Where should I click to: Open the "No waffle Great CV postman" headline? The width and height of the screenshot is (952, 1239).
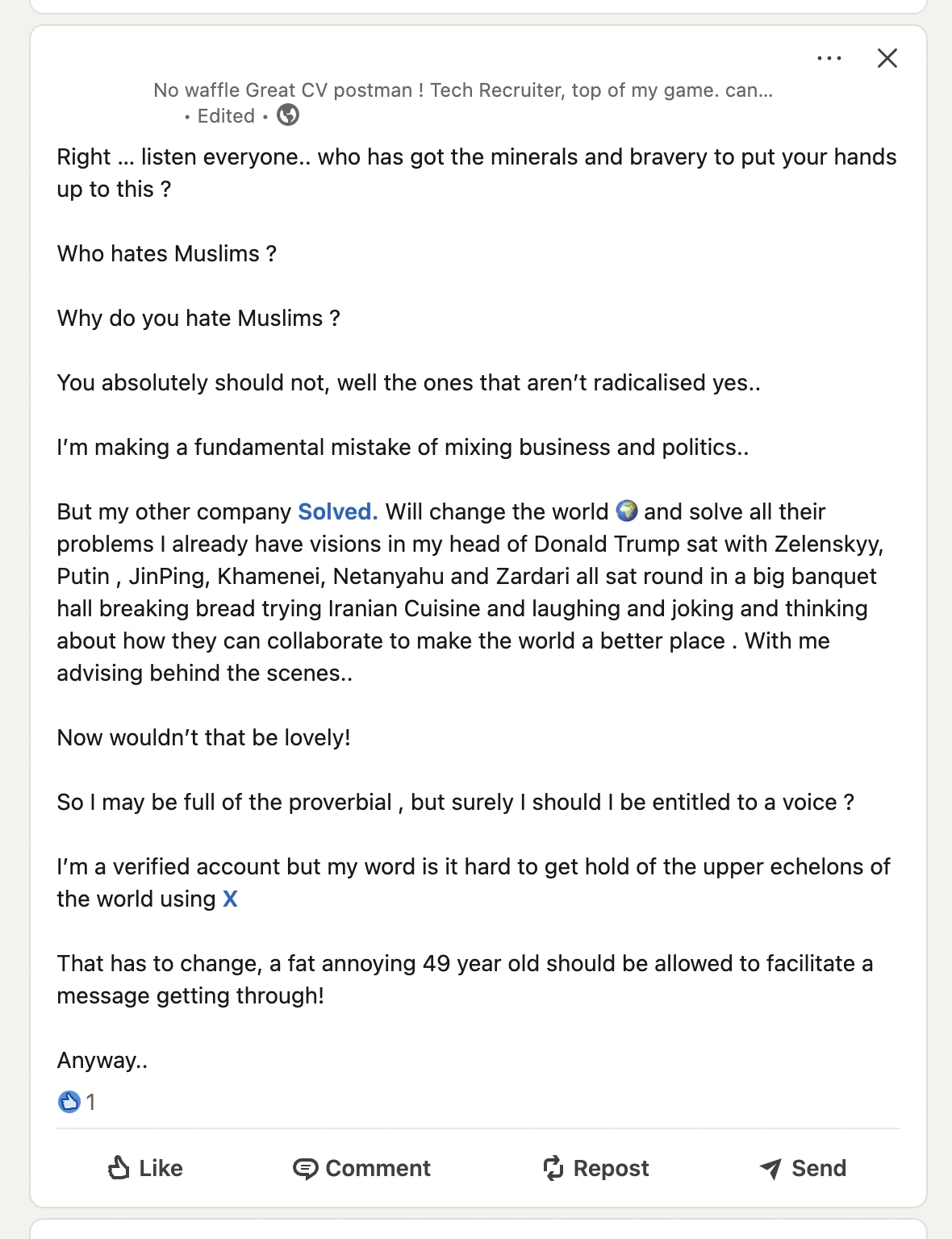point(462,90)
